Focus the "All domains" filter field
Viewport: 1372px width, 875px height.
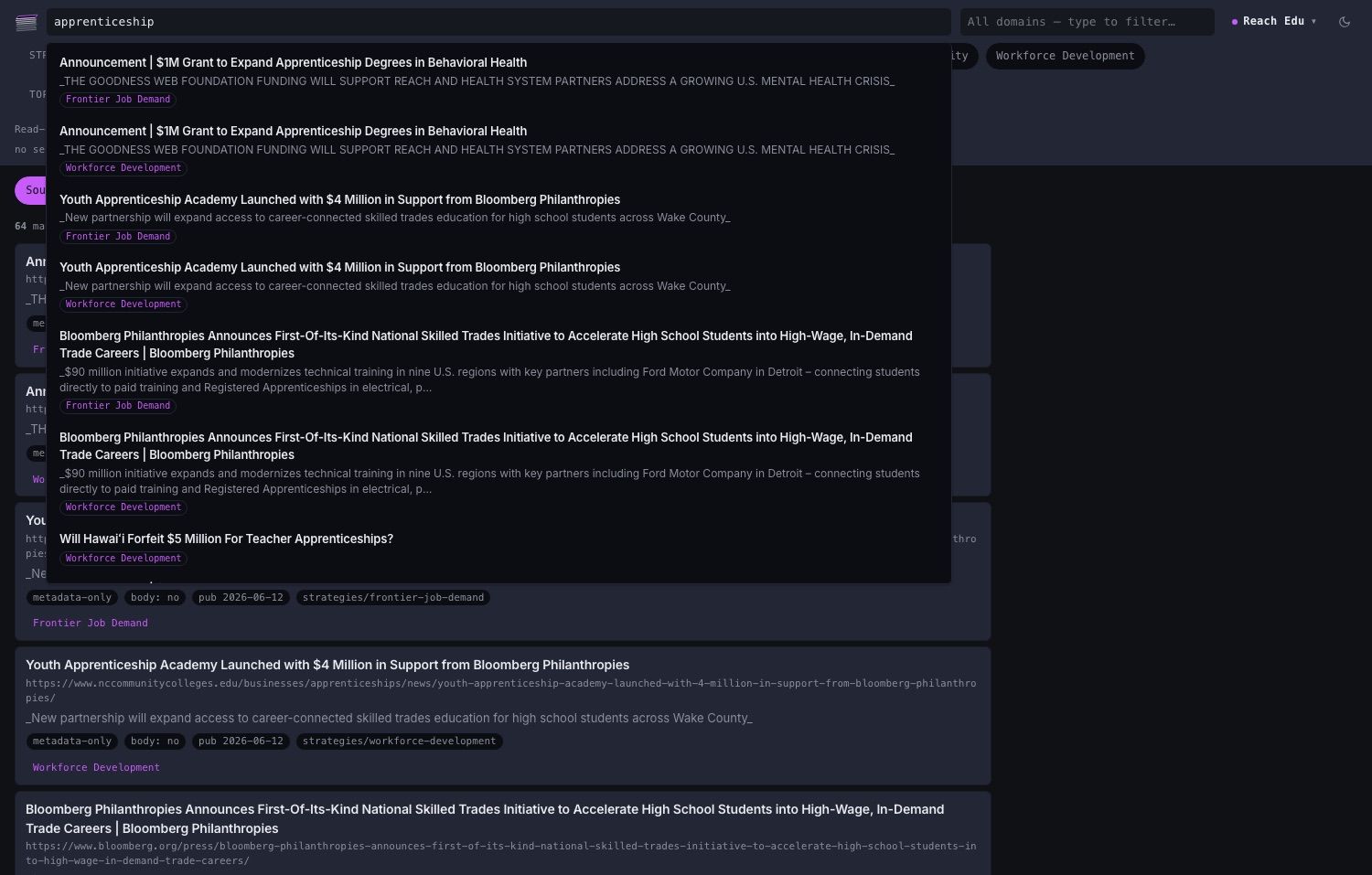1087,22
